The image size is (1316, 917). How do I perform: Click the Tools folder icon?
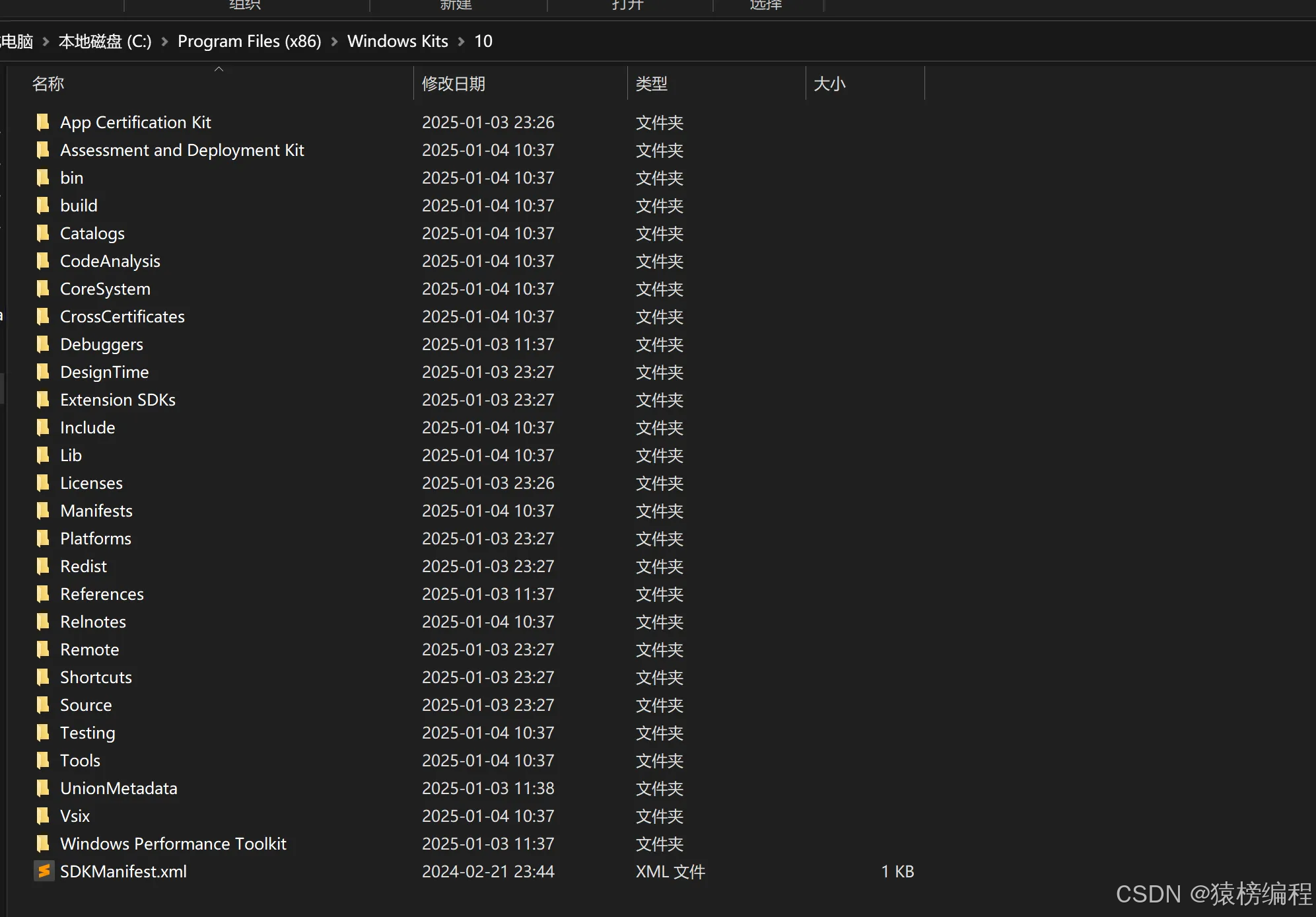coord(44,760)
